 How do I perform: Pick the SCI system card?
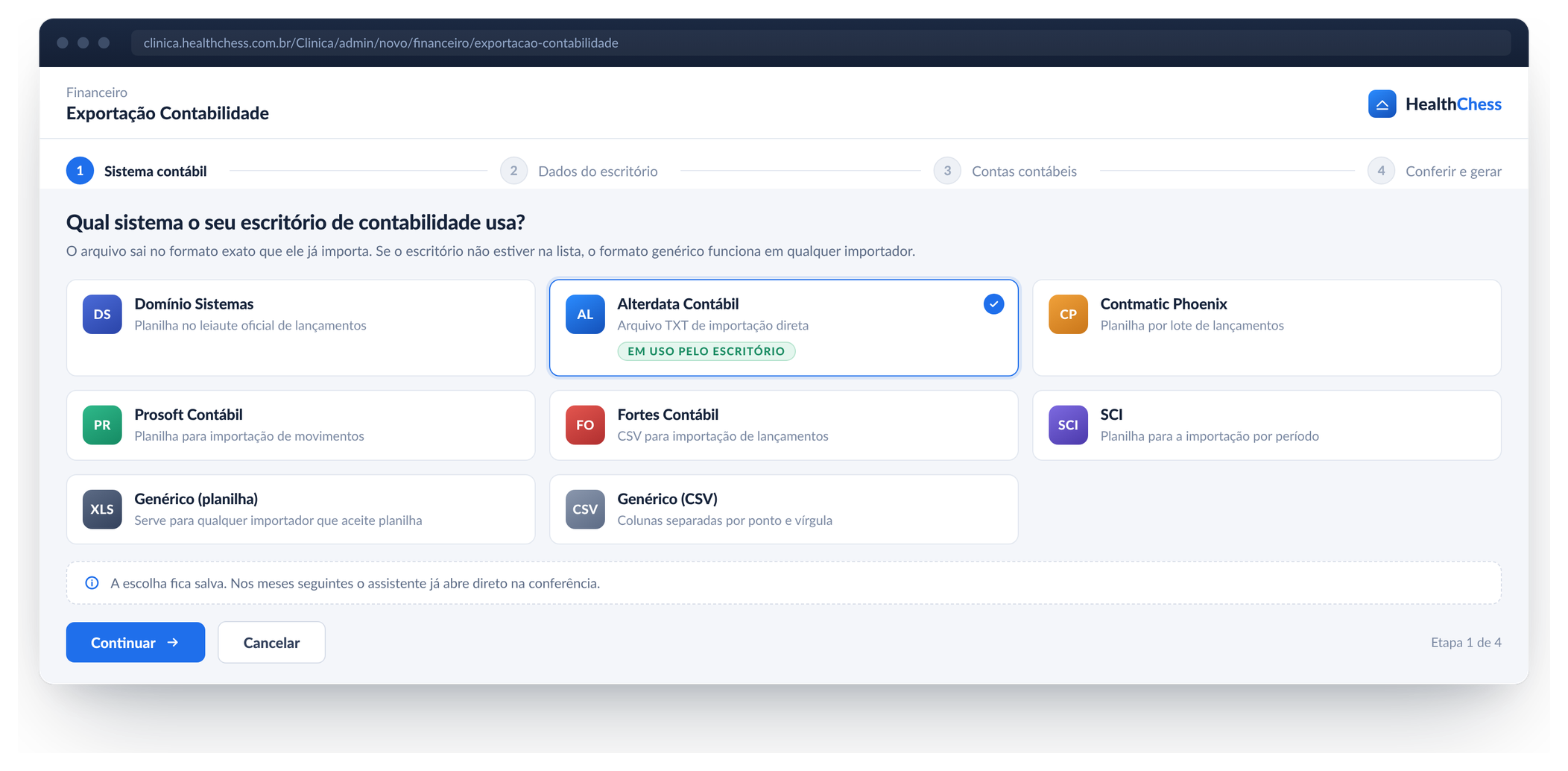pyautogui.click(x=1267, y=425)
